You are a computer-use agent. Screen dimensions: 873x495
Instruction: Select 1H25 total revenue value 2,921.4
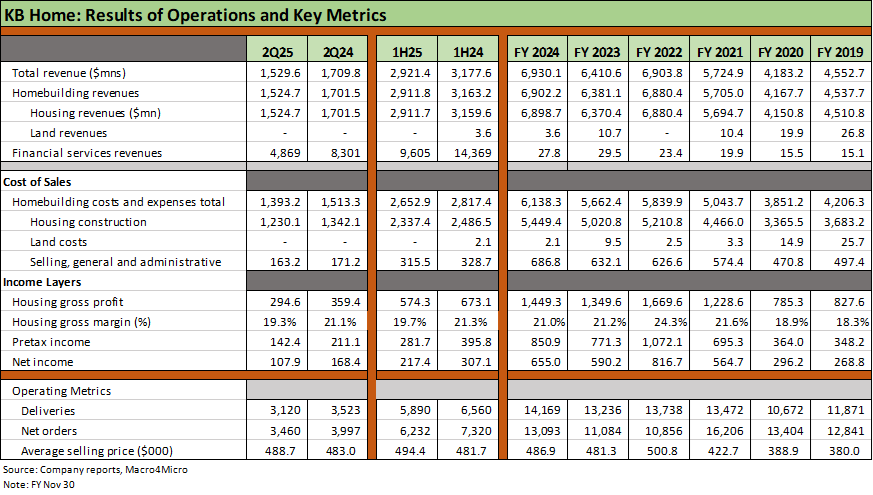pos(410,73)
